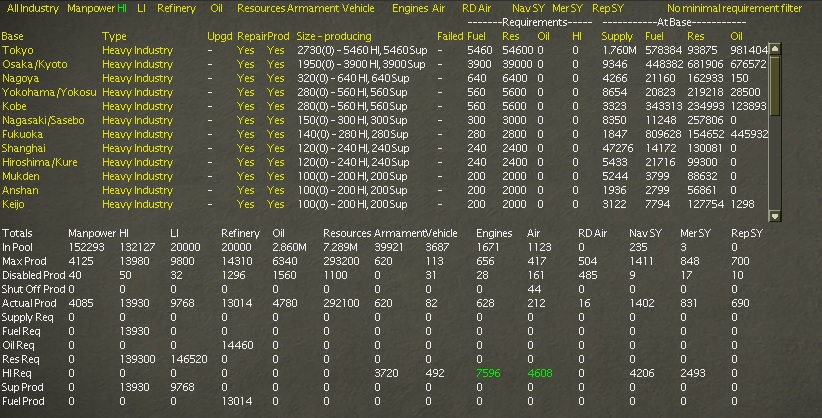This screenshot has height=418, width=822.
Task: Open the Osaka/Kyoto base
Action: pos(35,65)
